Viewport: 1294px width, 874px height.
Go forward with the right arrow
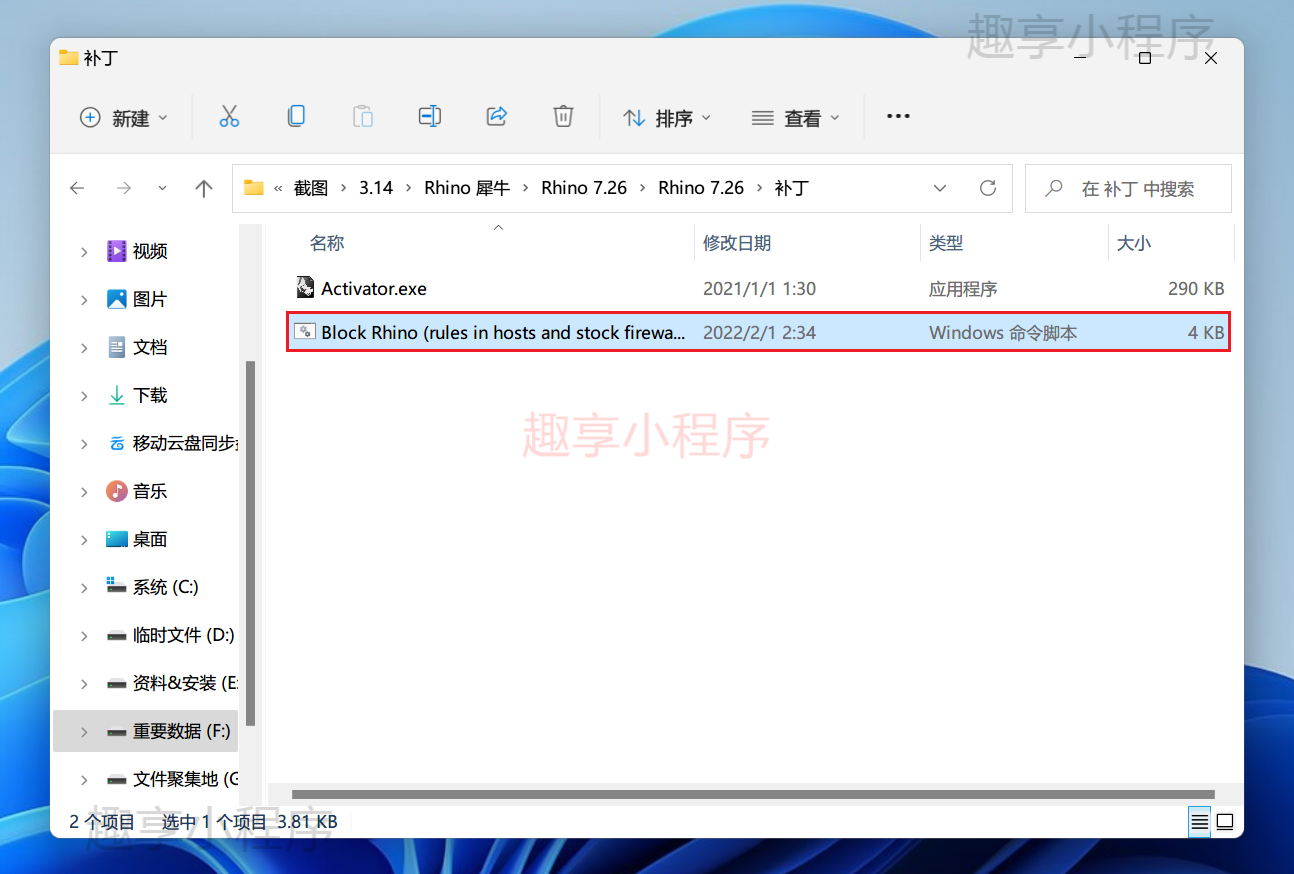coord(123,188)
